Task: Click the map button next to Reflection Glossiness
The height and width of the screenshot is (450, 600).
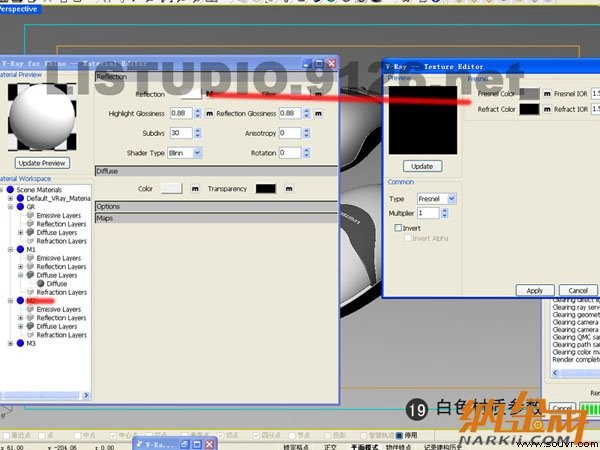Action: [x=318, y=113]
